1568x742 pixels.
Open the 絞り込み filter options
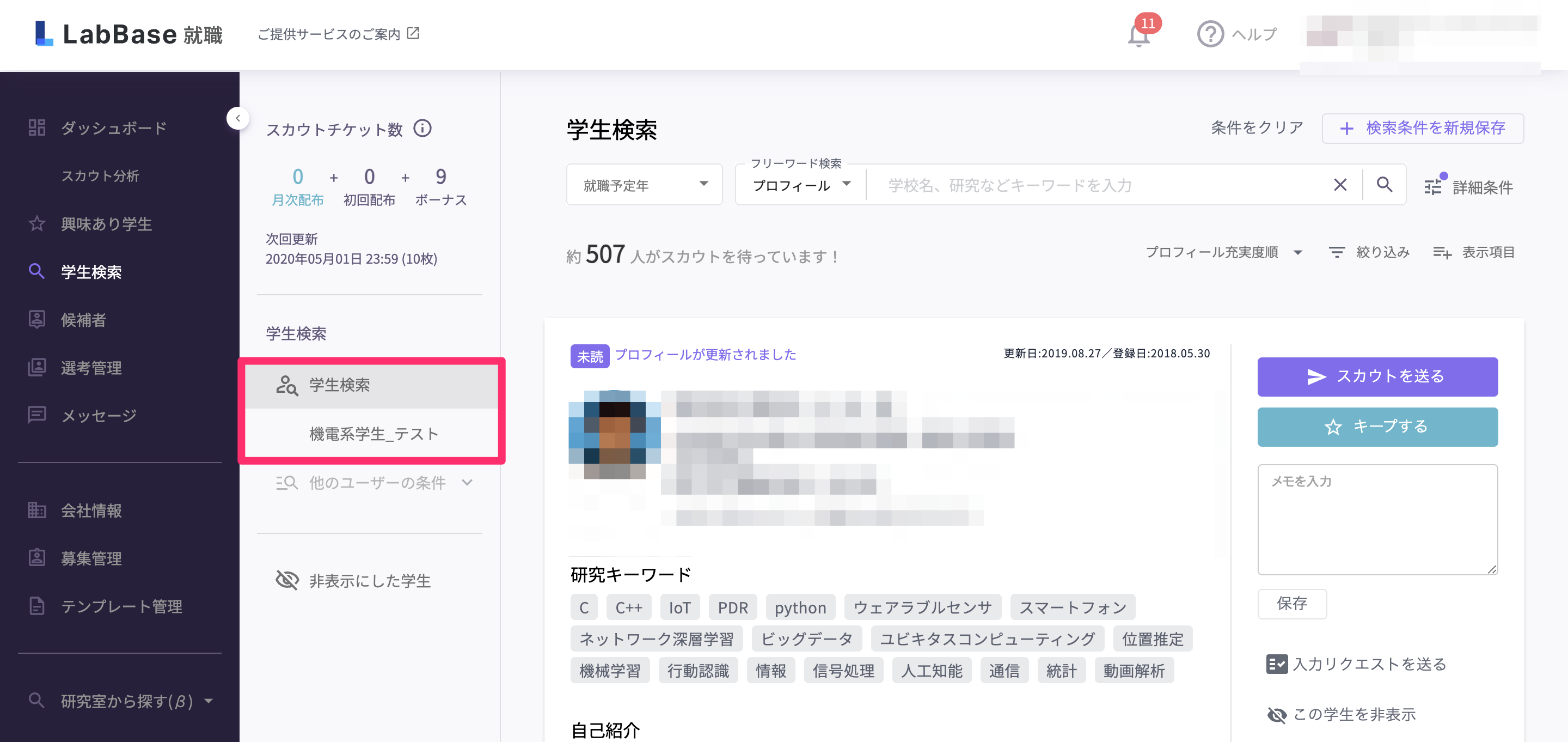click(x=1370, y=252)
